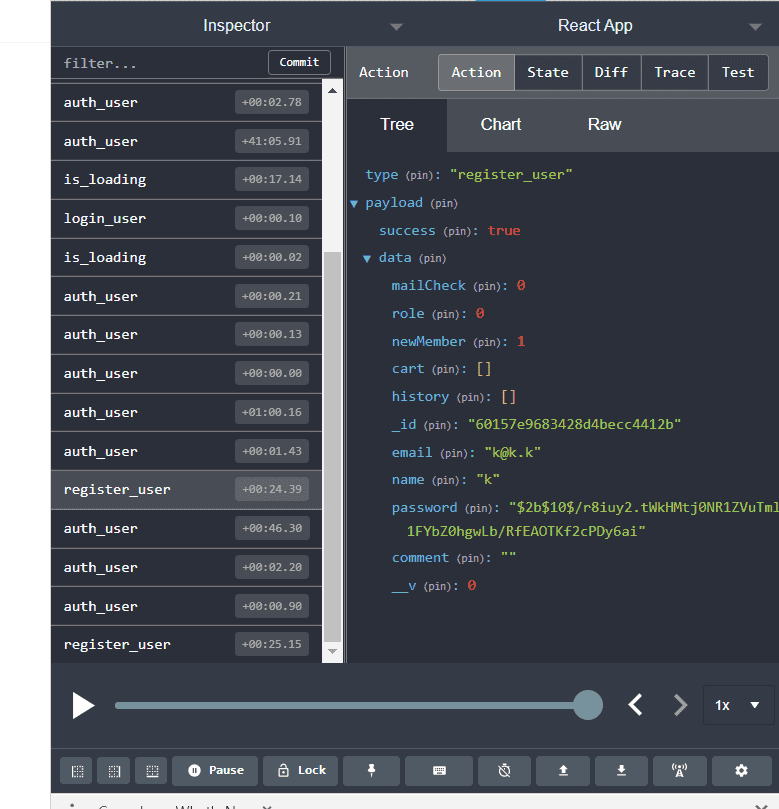Play the action replay
Image resolution: width=779 pixels, height=809 pixels.
click(x=83, y=705)
